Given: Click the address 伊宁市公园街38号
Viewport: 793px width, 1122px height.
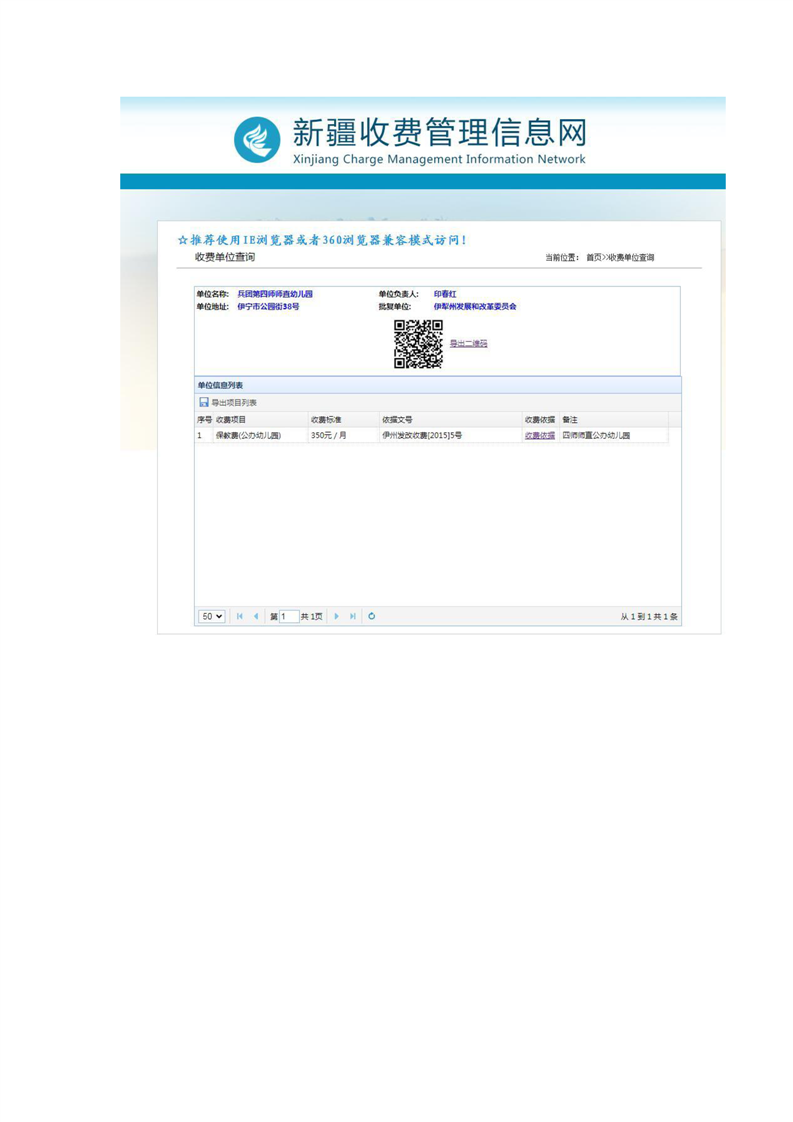Looking at the screenshot, I should point(268,306).
